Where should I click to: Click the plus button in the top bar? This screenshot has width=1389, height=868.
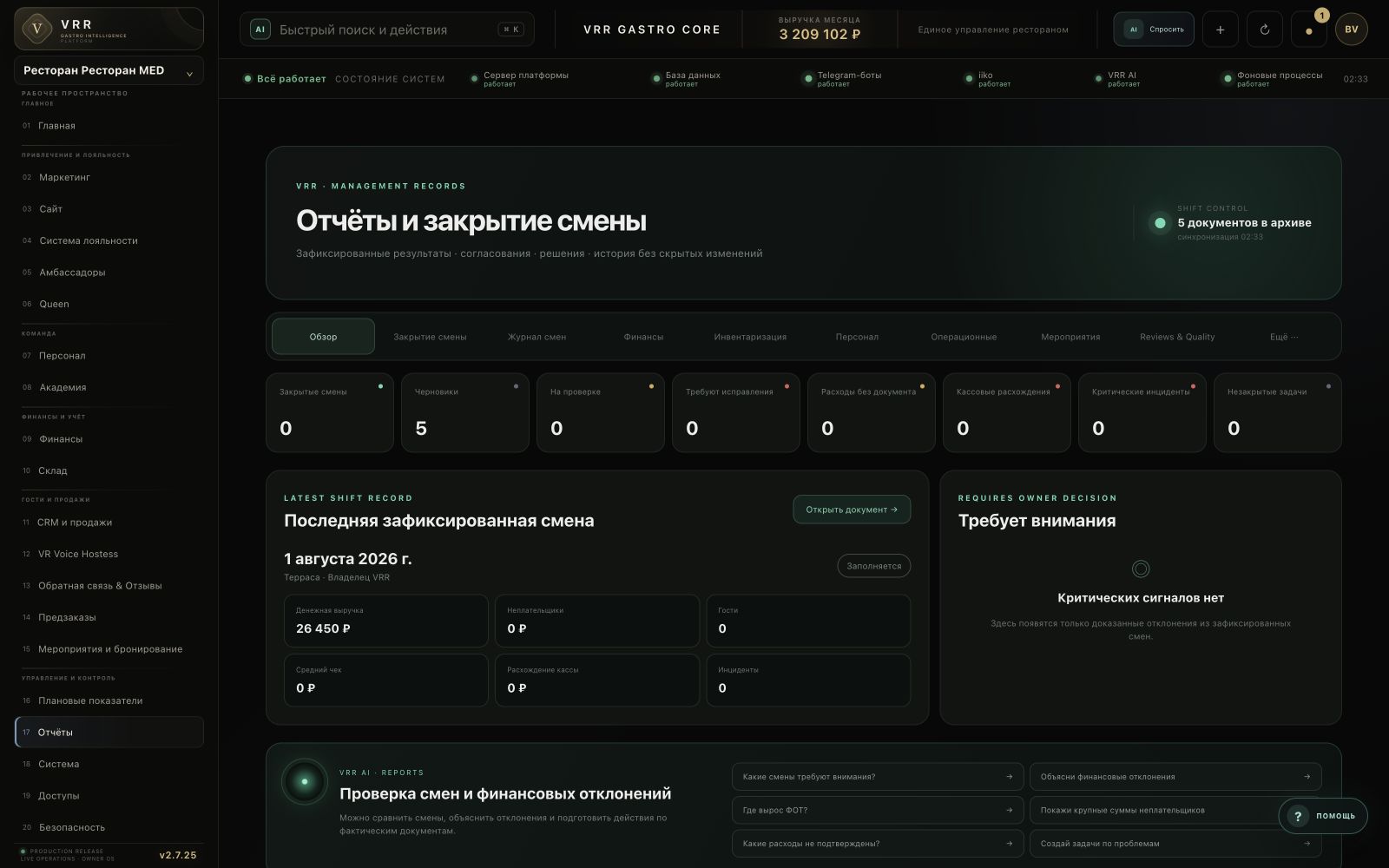1220,30
